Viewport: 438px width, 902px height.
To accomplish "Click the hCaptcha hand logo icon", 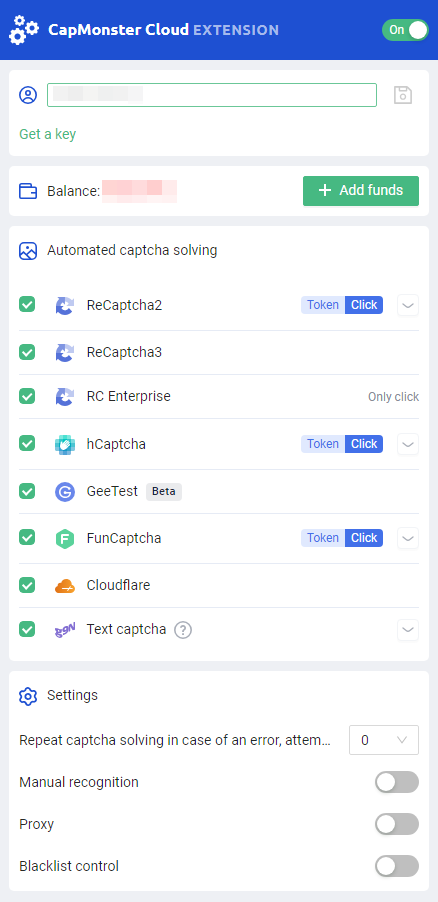I will point(65,445).
